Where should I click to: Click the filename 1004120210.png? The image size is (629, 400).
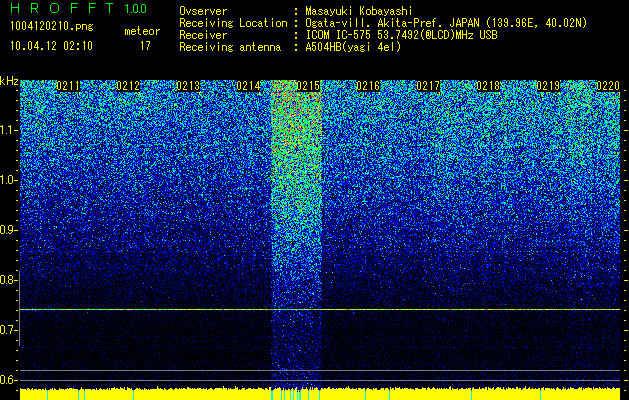(52, 27)
